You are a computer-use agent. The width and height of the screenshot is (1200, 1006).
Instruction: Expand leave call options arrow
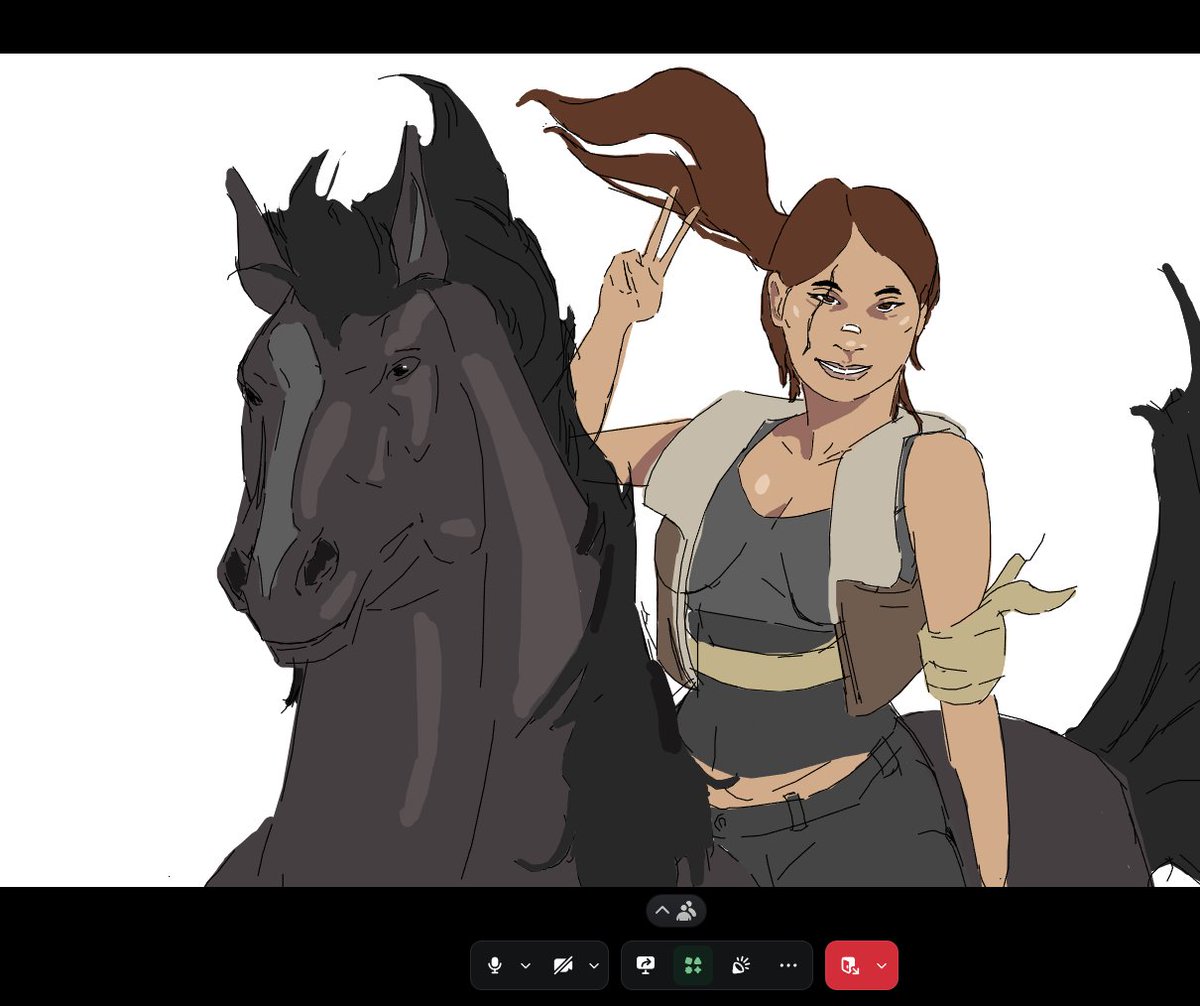pyautogui.click(x=881, y=965)
